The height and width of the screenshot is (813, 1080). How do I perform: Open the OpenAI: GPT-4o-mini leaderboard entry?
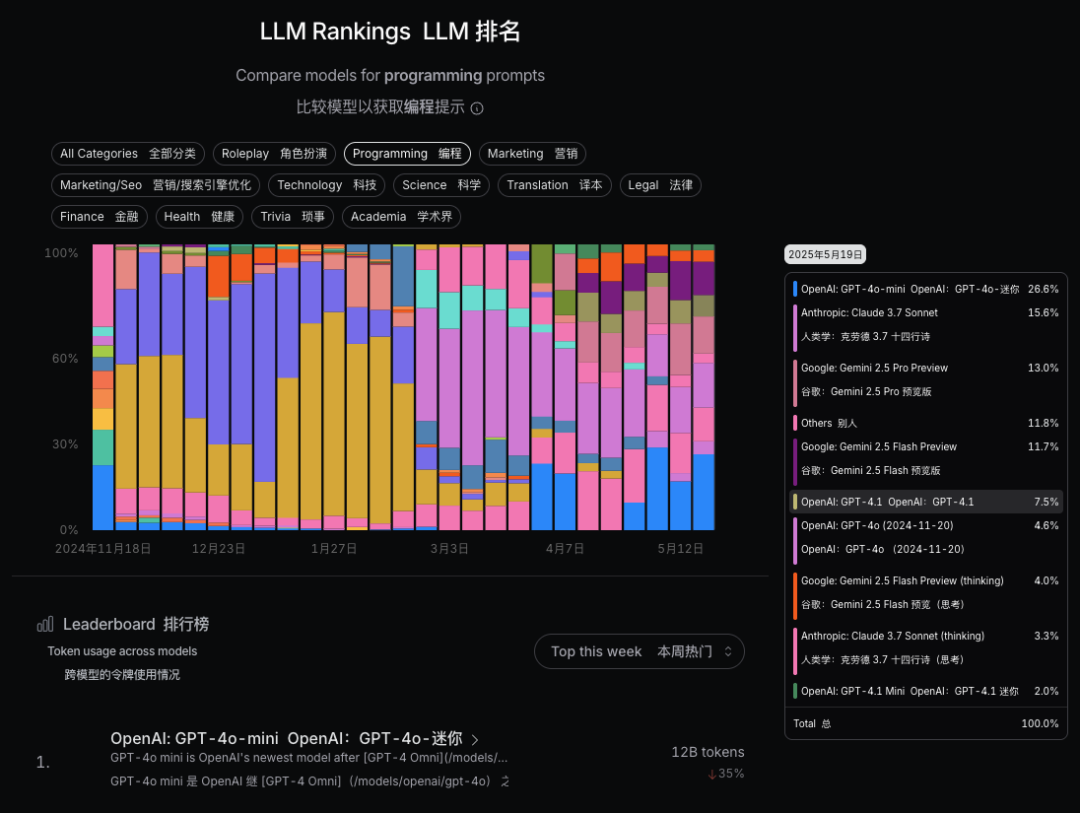pyautogui.click(x=286, y=739)
